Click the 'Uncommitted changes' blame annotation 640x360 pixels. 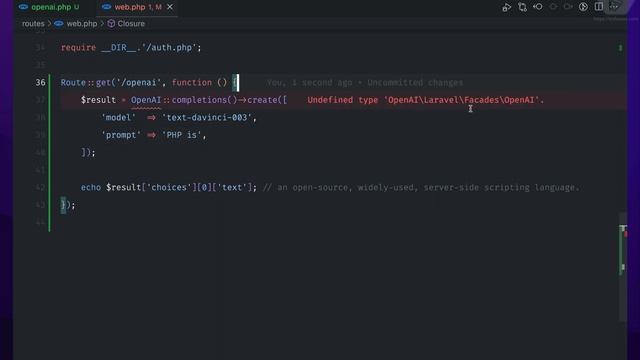click(x=415, y=83)
